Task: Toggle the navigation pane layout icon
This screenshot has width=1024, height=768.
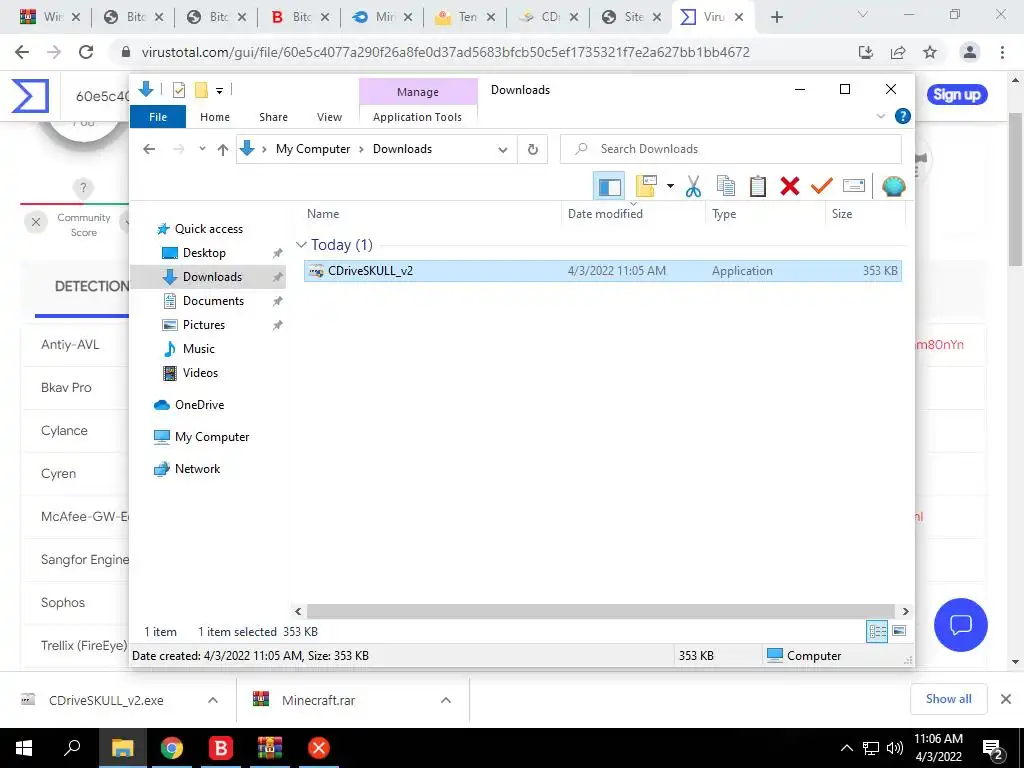Action: point(609,187)
